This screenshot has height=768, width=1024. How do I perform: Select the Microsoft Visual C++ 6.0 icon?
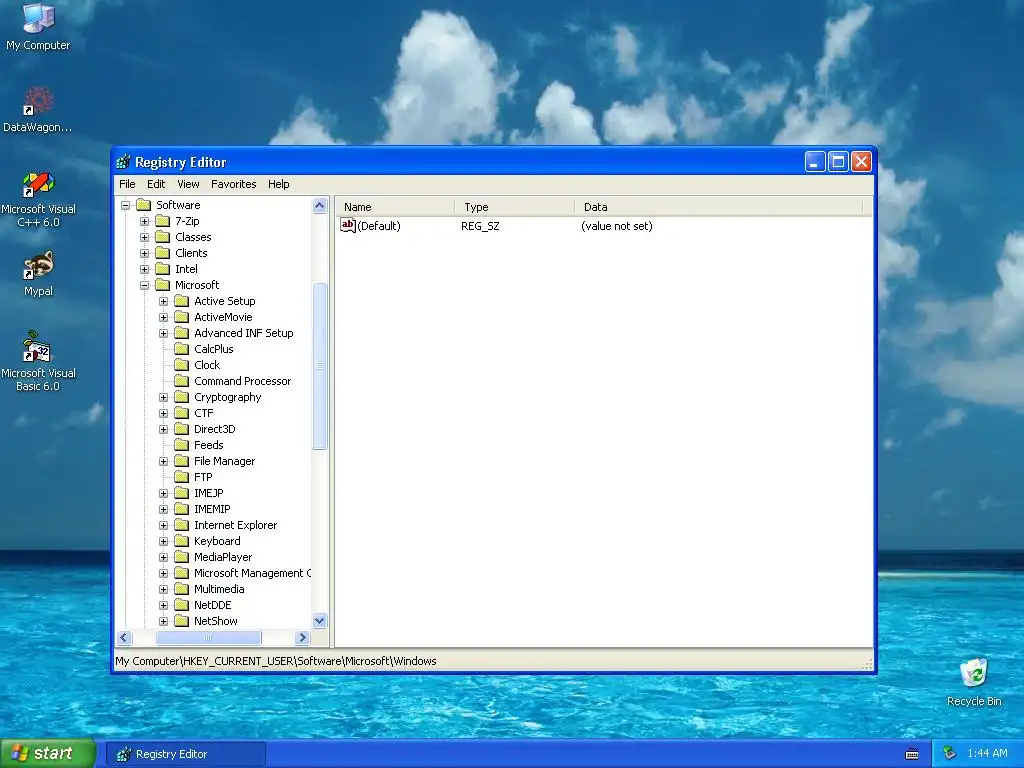(38, 184)
